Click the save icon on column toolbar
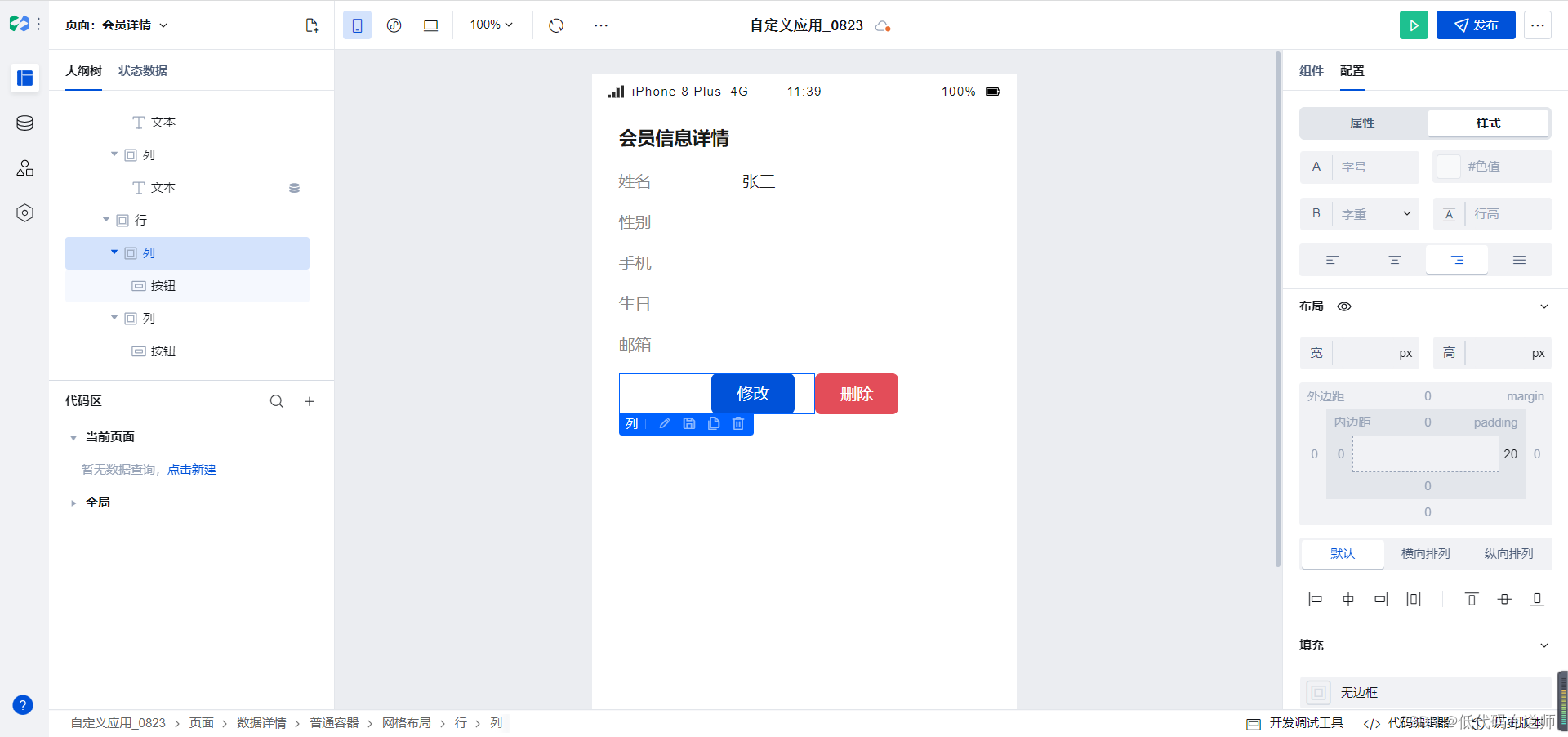Screen dimensions: 1568x737 [689, 423]
